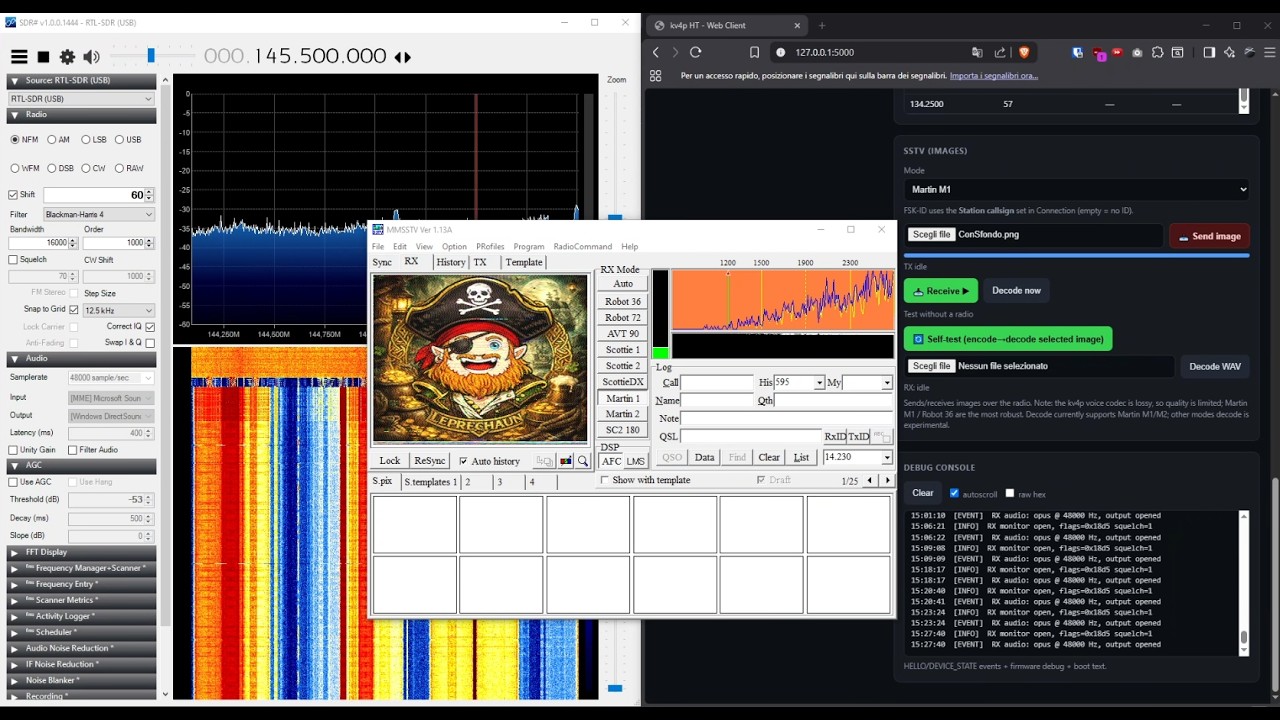1280x720 pixels.
Task: Toggle autoscroll in the Debug Console
Action: [954, 493]
